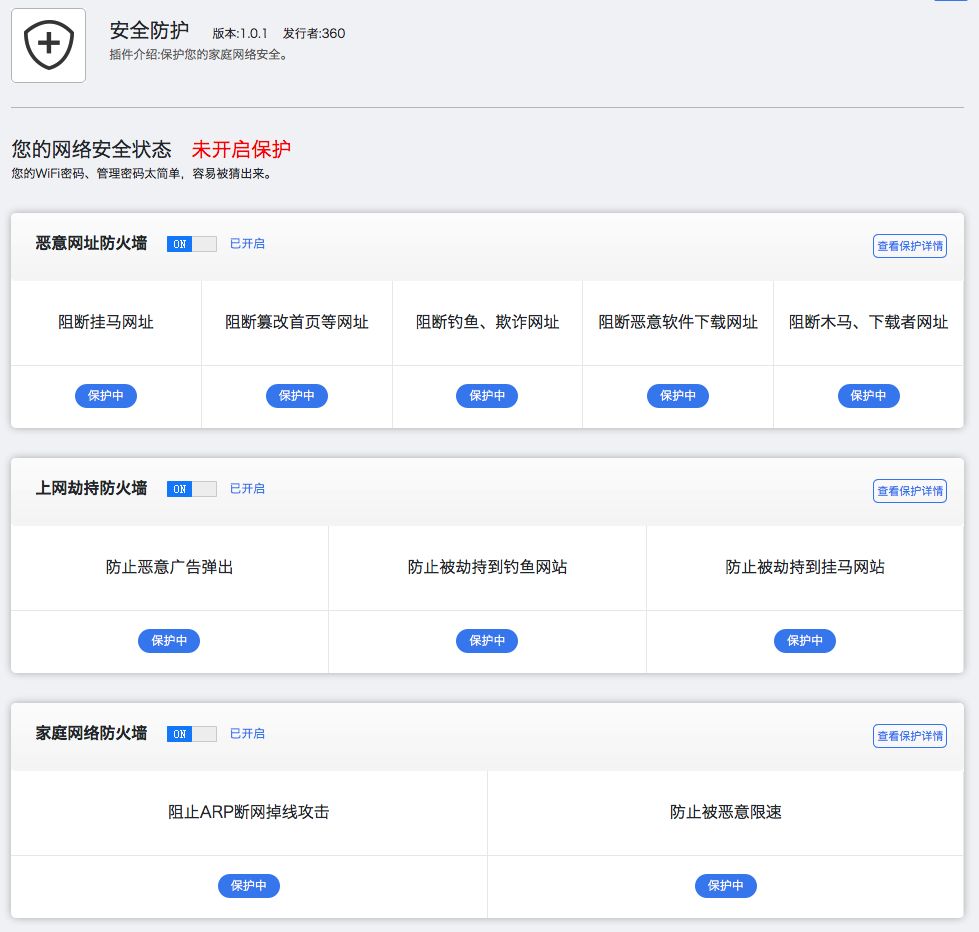The height and width of the screenshot is (932, 979).
Task: Click the 阻断钓鱼、欺诈网址 cell text
Action: (487, 322)
